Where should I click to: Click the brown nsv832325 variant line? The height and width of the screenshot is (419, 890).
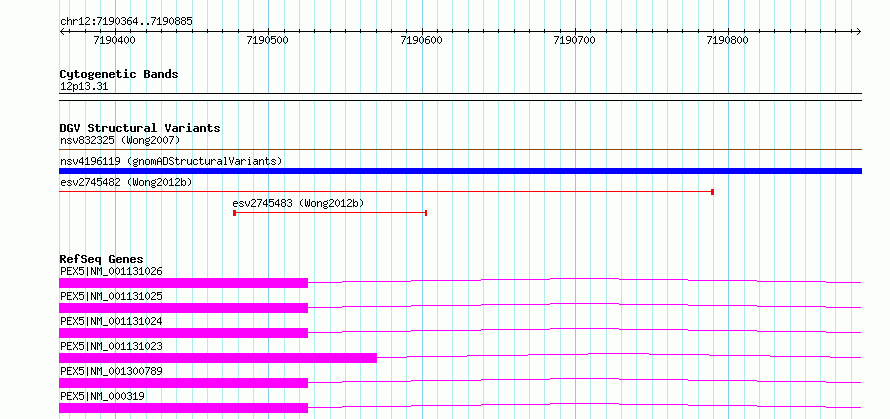tap(460, 150)
